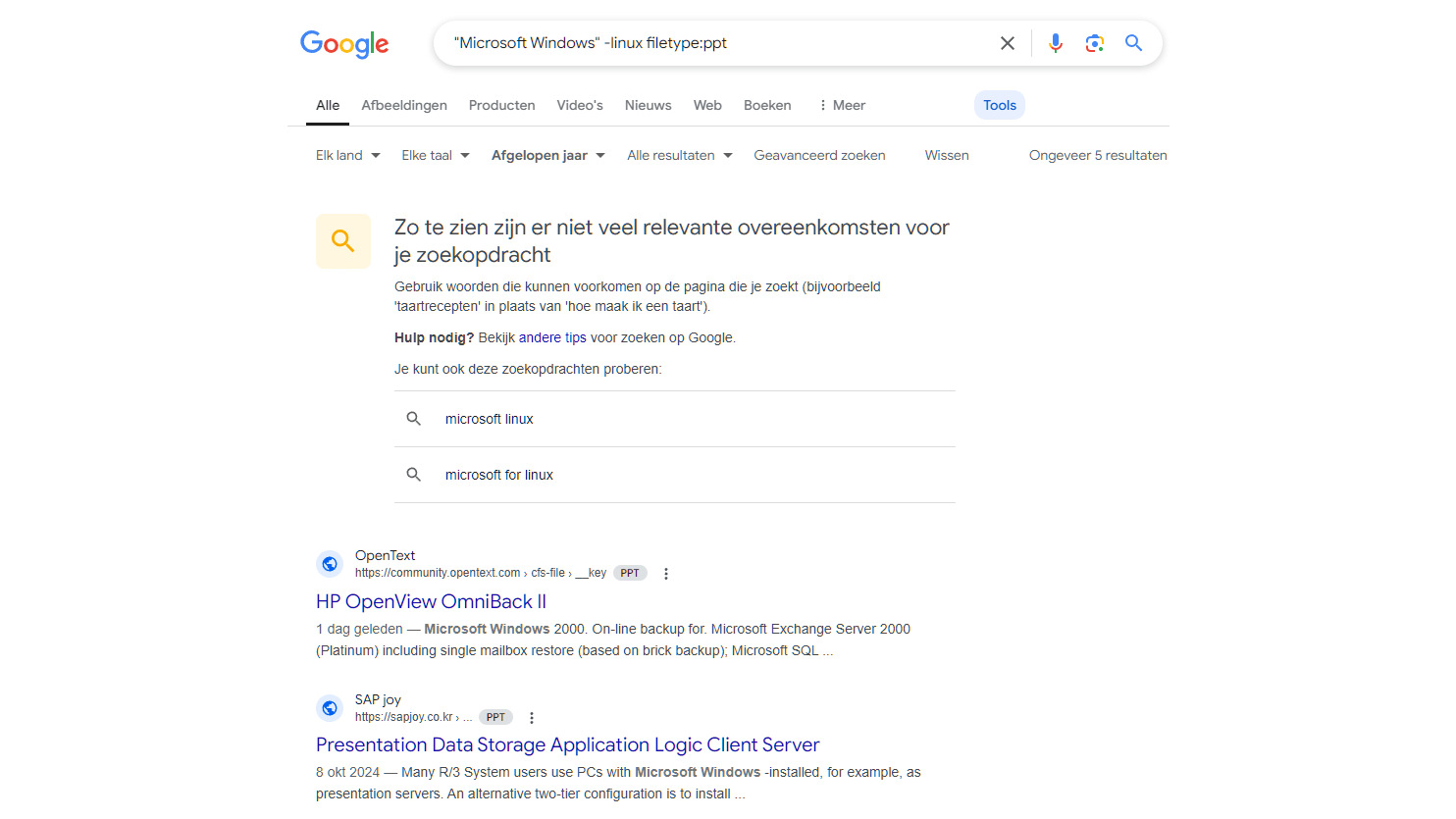Click the 'Wissen' button to clear filters

click(947, 155)
